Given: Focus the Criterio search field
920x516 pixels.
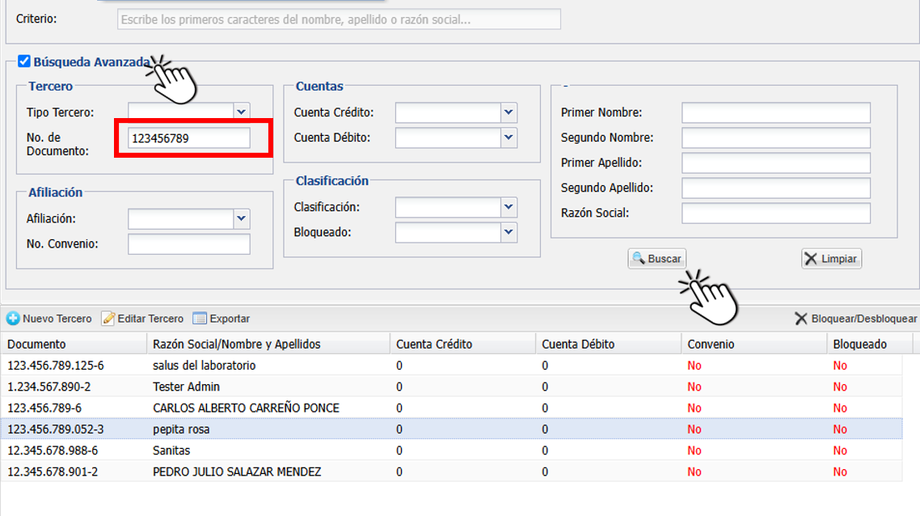Looking at the screenshot, I should pos(339,19).
